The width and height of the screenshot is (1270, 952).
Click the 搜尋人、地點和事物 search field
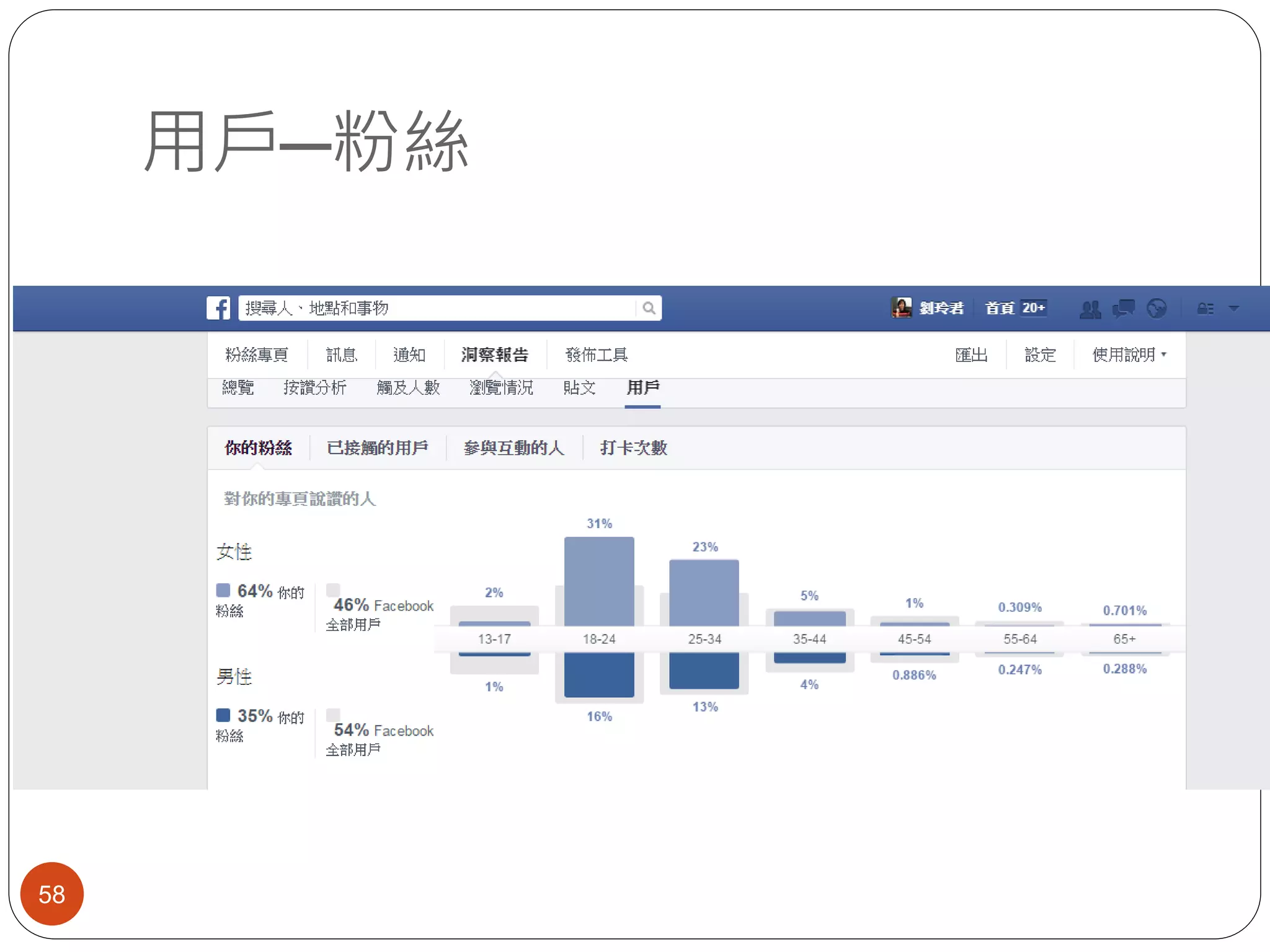(434, 308)
